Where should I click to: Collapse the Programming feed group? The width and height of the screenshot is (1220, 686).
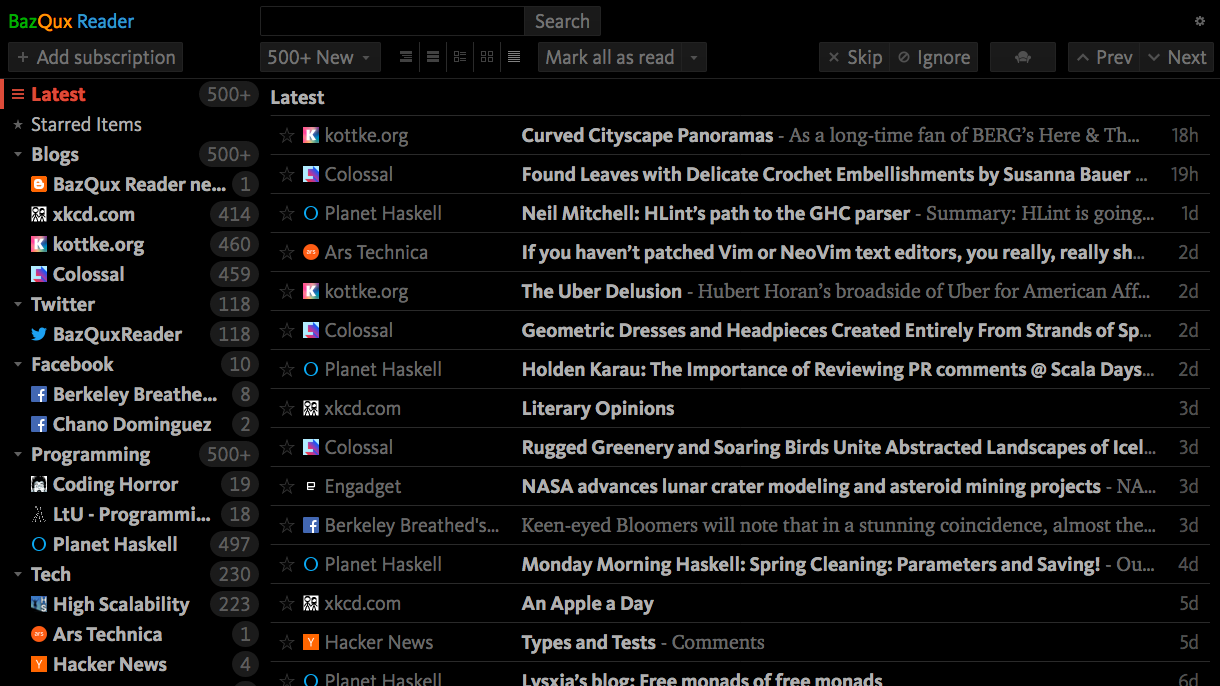(x=16, y=454)
